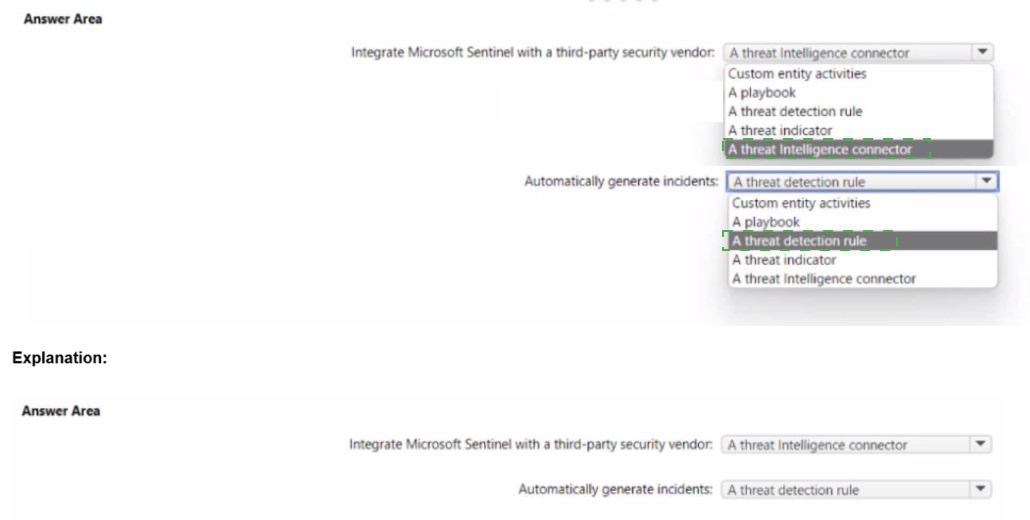Open Automatically generate incidents arrow under Explanation
The image size is (1030, 520).
click(x=982, y=489)
